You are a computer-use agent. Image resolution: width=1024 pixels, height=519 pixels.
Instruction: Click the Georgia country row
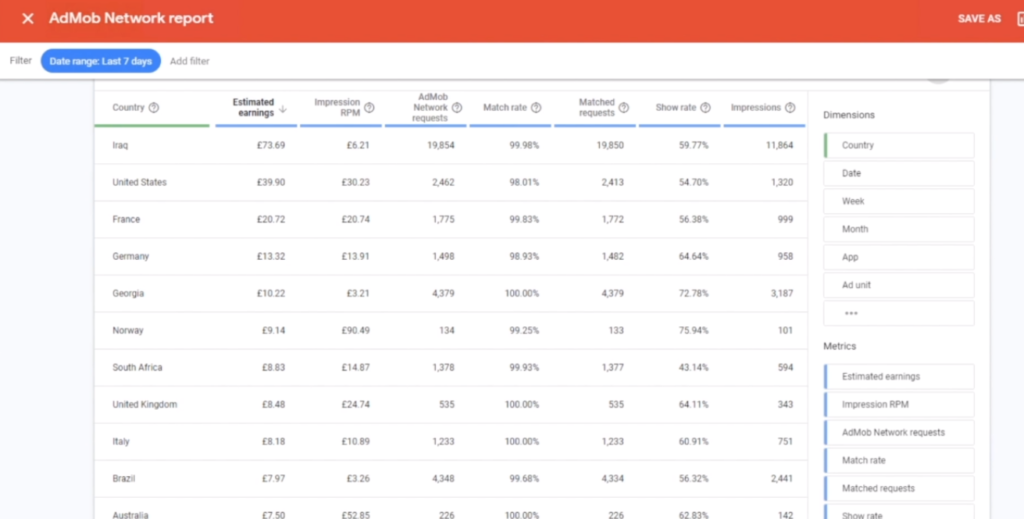coord(451,294)
